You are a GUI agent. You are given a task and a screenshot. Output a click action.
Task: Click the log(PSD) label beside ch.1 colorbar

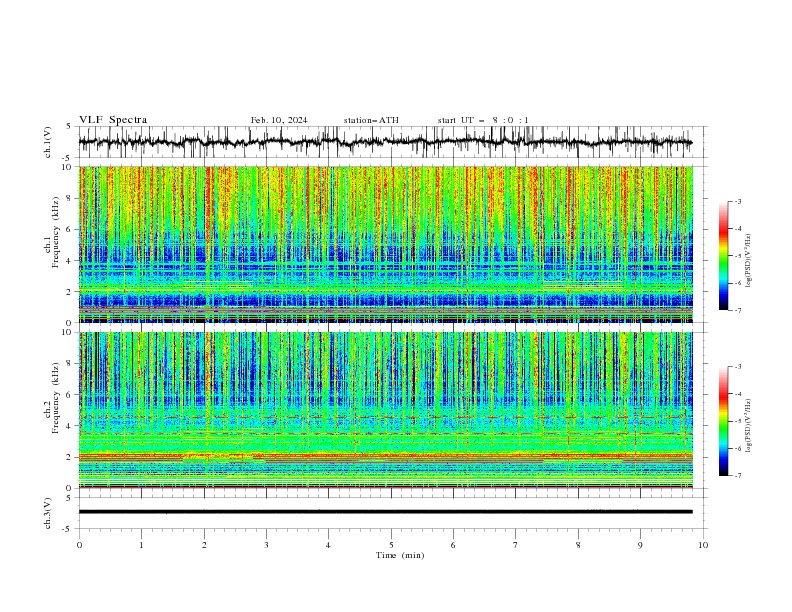coord(749,261)
